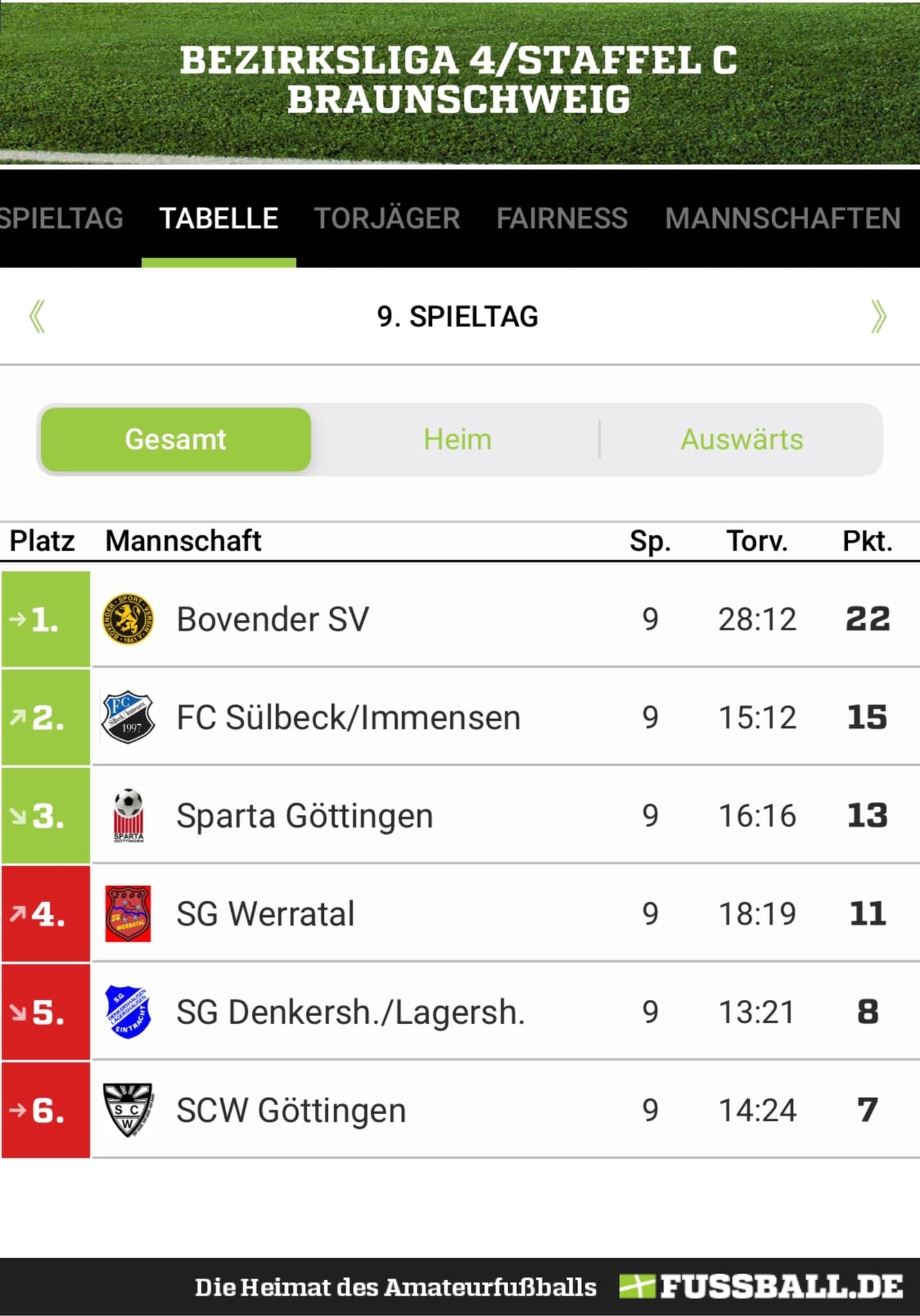Click the 9. Spieltag matchday heading
Image resolution: width=920 pixels, height=1316 pixels.
(x=457, y=316)
